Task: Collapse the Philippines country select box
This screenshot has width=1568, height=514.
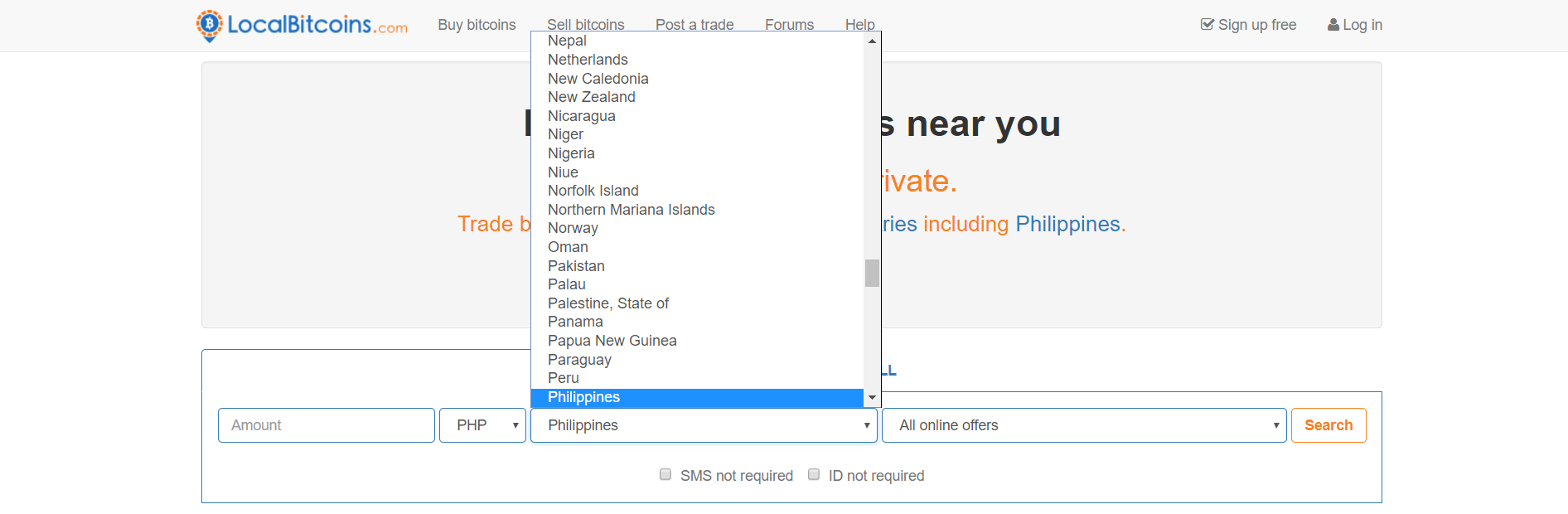Action: coord(704,425)
